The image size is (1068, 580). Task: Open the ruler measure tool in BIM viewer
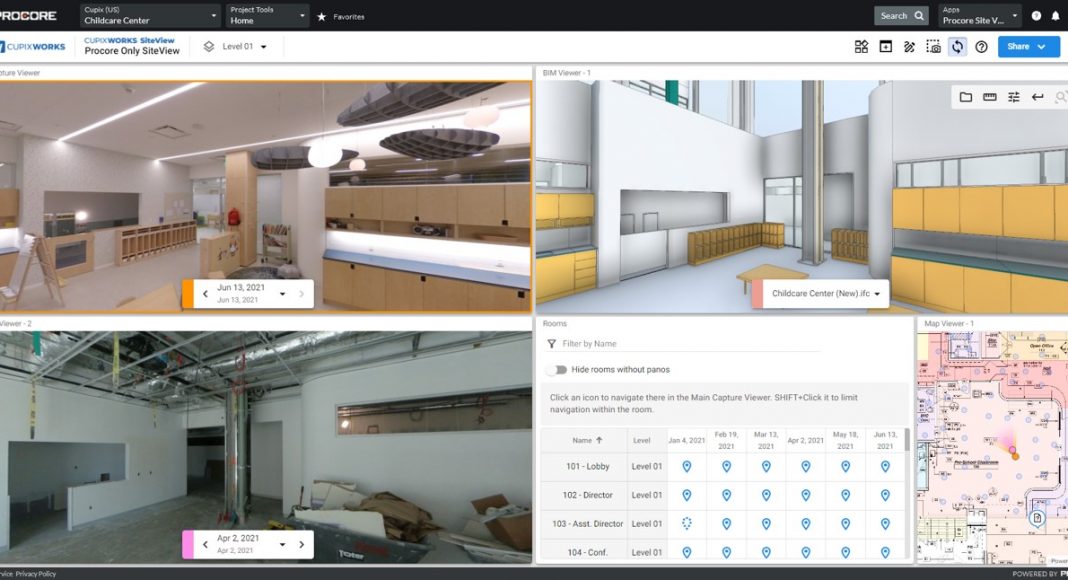(990, 97)
